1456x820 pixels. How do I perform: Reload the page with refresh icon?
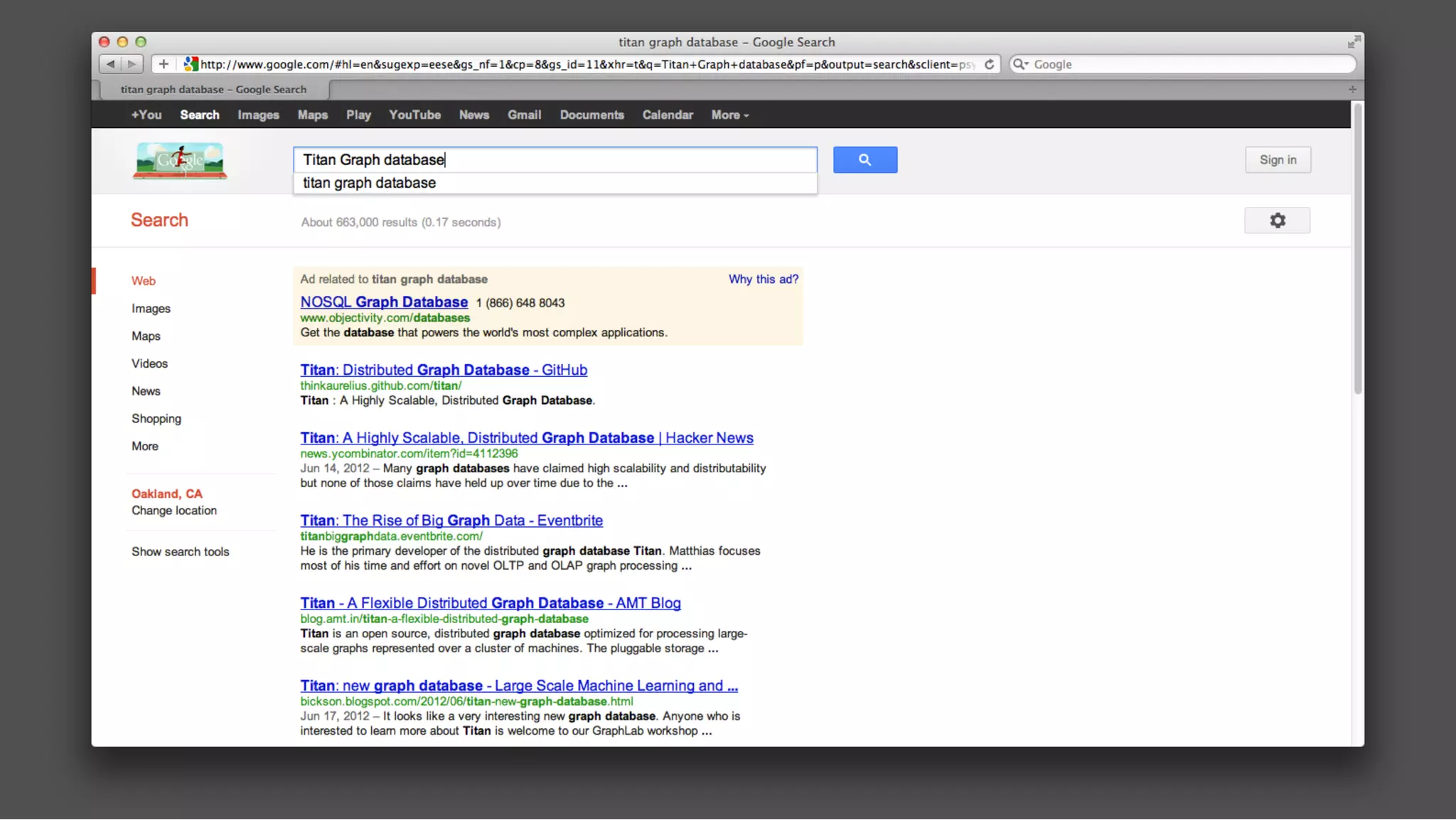coord(989,64)
